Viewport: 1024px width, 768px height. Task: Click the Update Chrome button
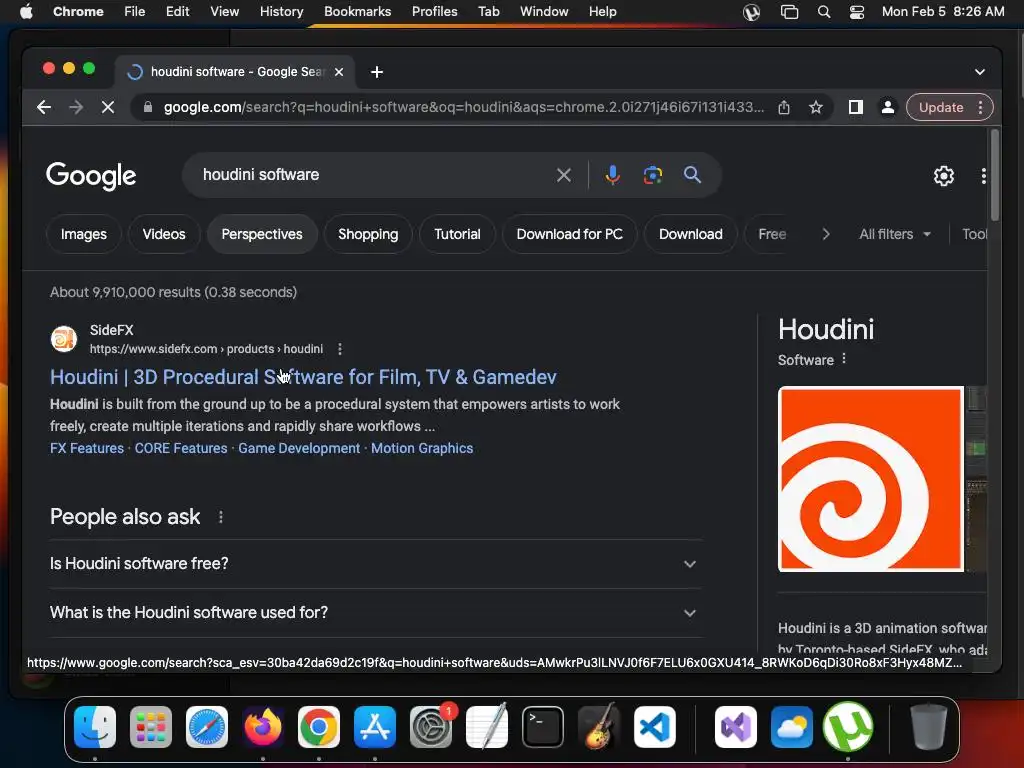click(x=940, y=107)
